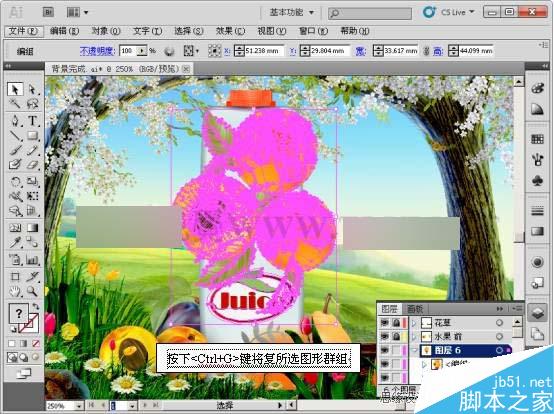This screenshot has height=414, width=554.
Task: Click target circle of 花草 layer
Action: 499,323
